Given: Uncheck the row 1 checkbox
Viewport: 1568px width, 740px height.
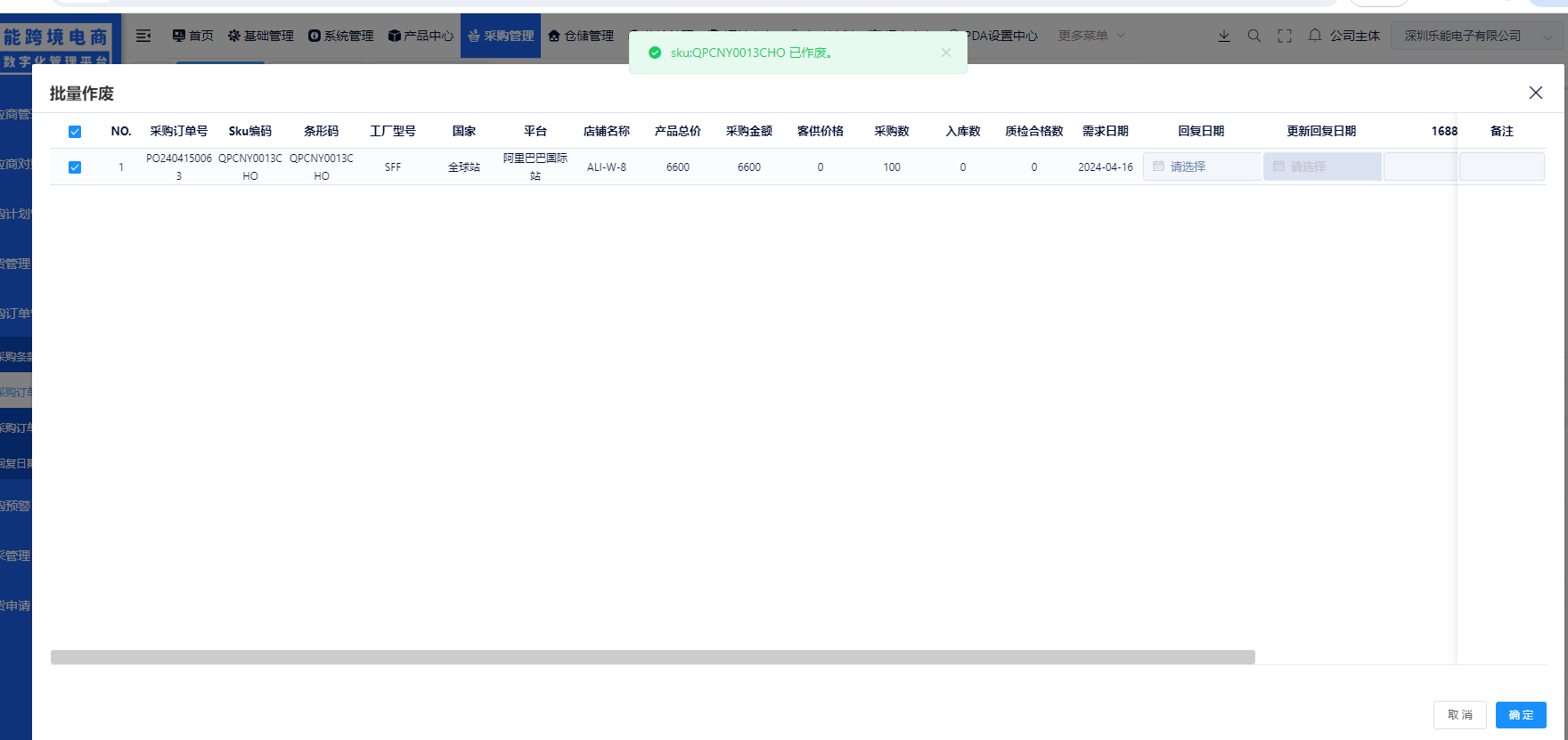Looking at the screenshot, I should point(75,167).
